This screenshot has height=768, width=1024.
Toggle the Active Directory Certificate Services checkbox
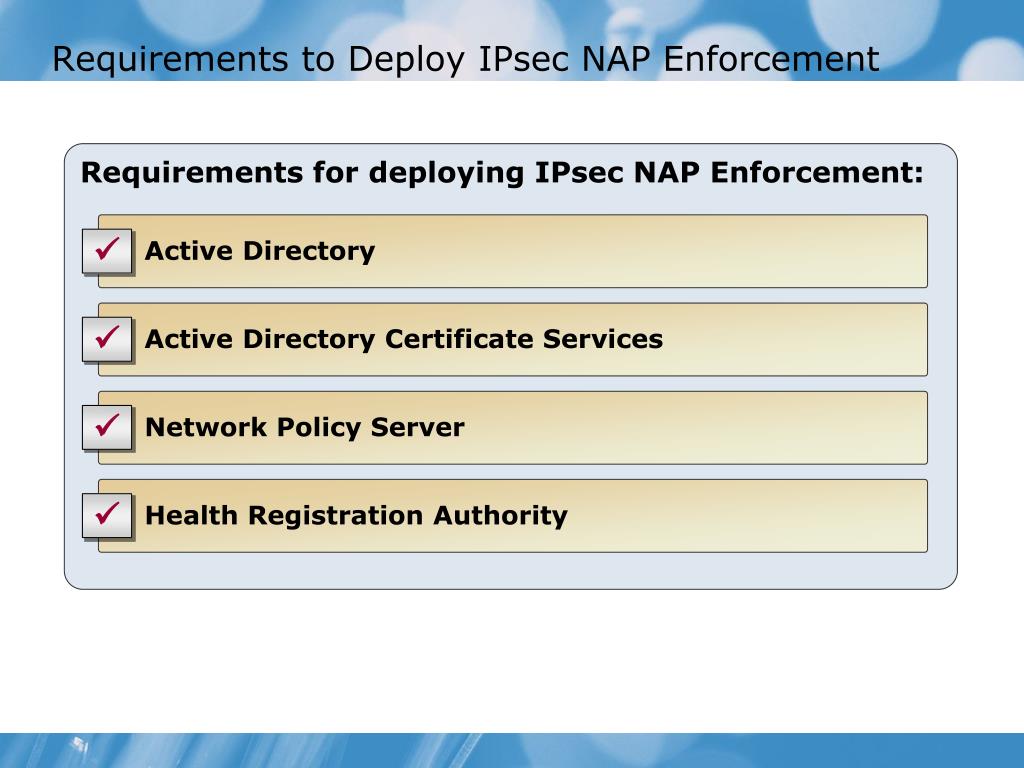pyautogui.click(x=107, y=339)
